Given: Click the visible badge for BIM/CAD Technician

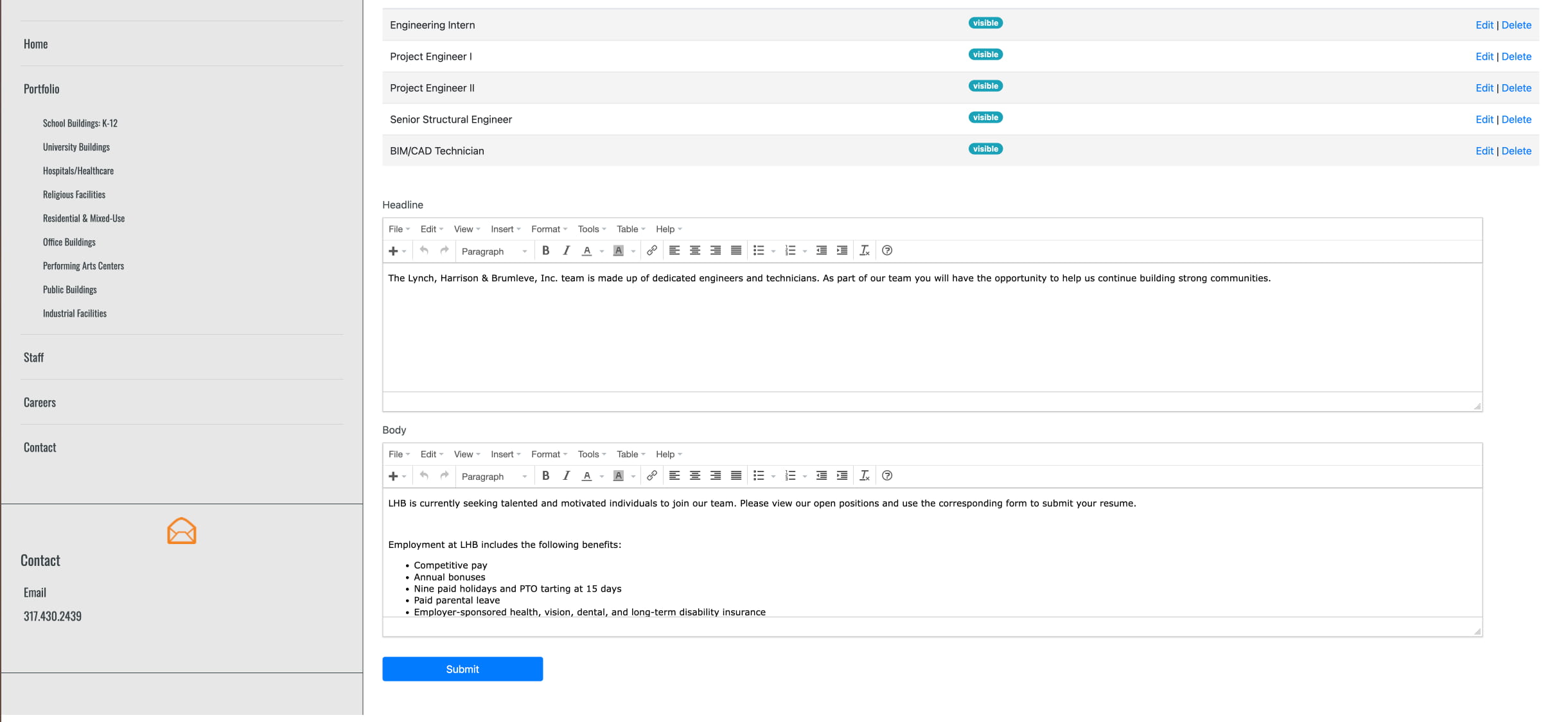Looking at the screenshot, I should pyautogui.click(x=985, y=148).
